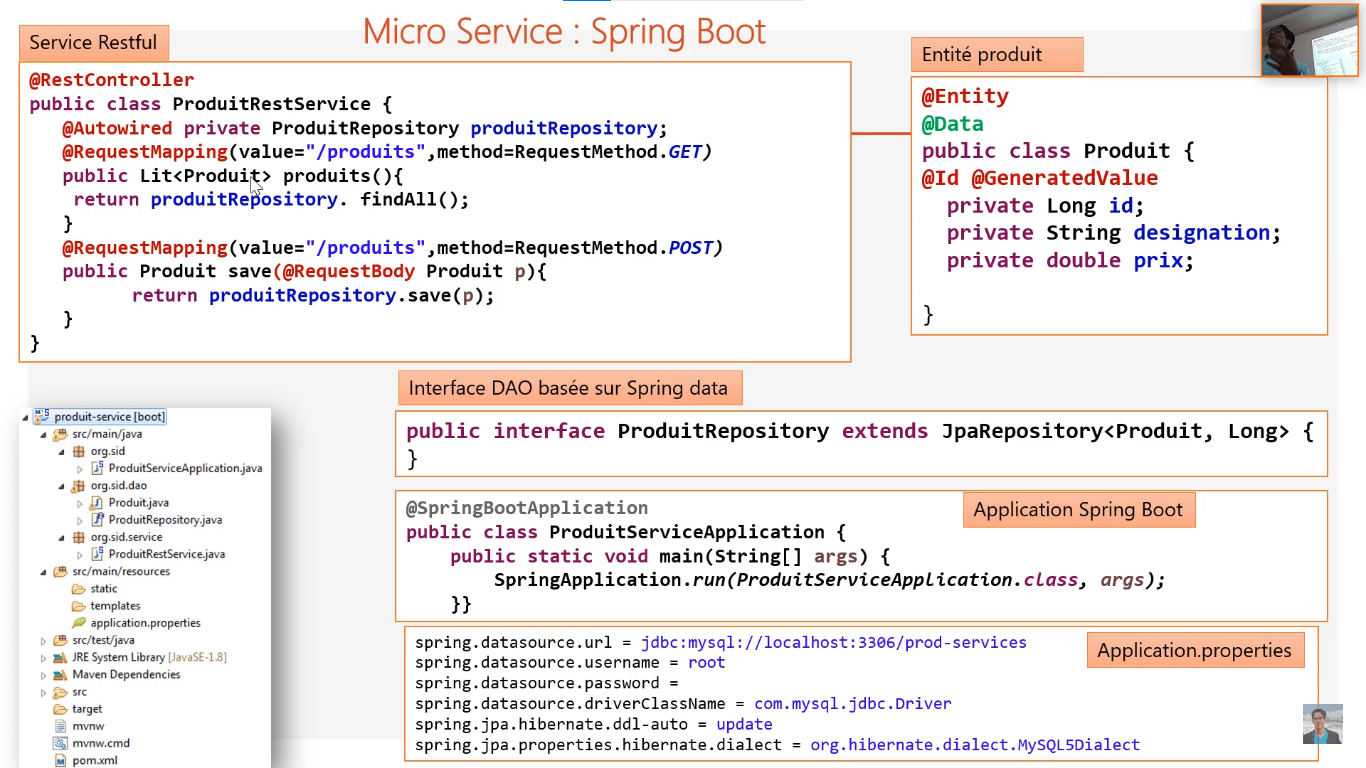Image resolution: width=1366 pixels, height=768 pixels.
Task: Click the 'update' ddl-auto value
Action: (x=744, y=724)
